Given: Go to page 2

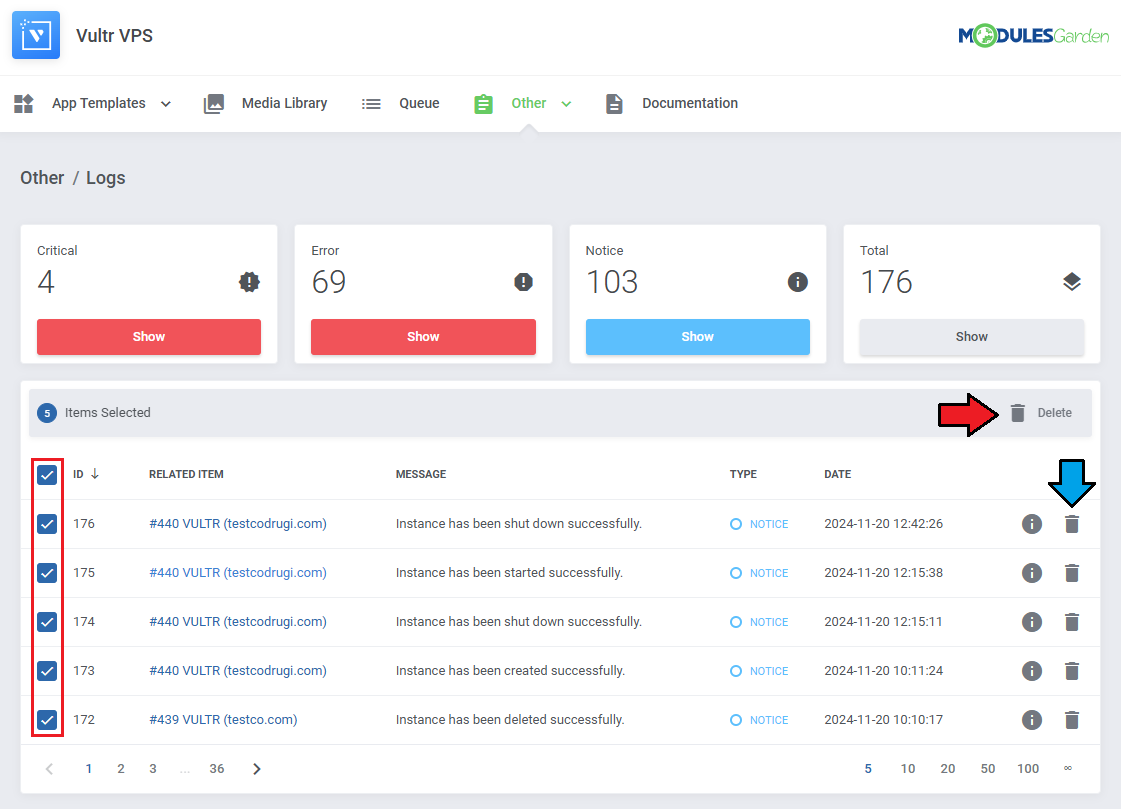Looking at the screenshot, I should (121, 769).
